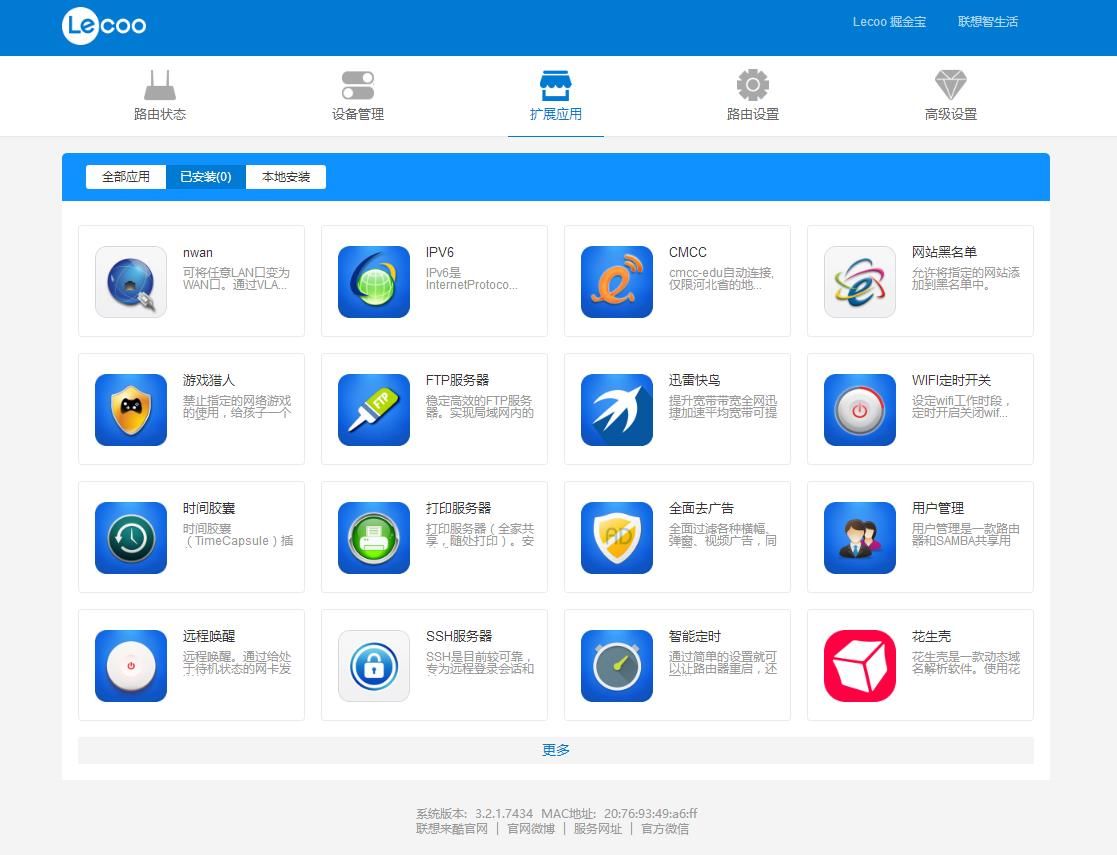The width and height of the screenshot is (1117, 855).
Task: Open the 高级设置 diamond menu
Action: tap(950, 96)
